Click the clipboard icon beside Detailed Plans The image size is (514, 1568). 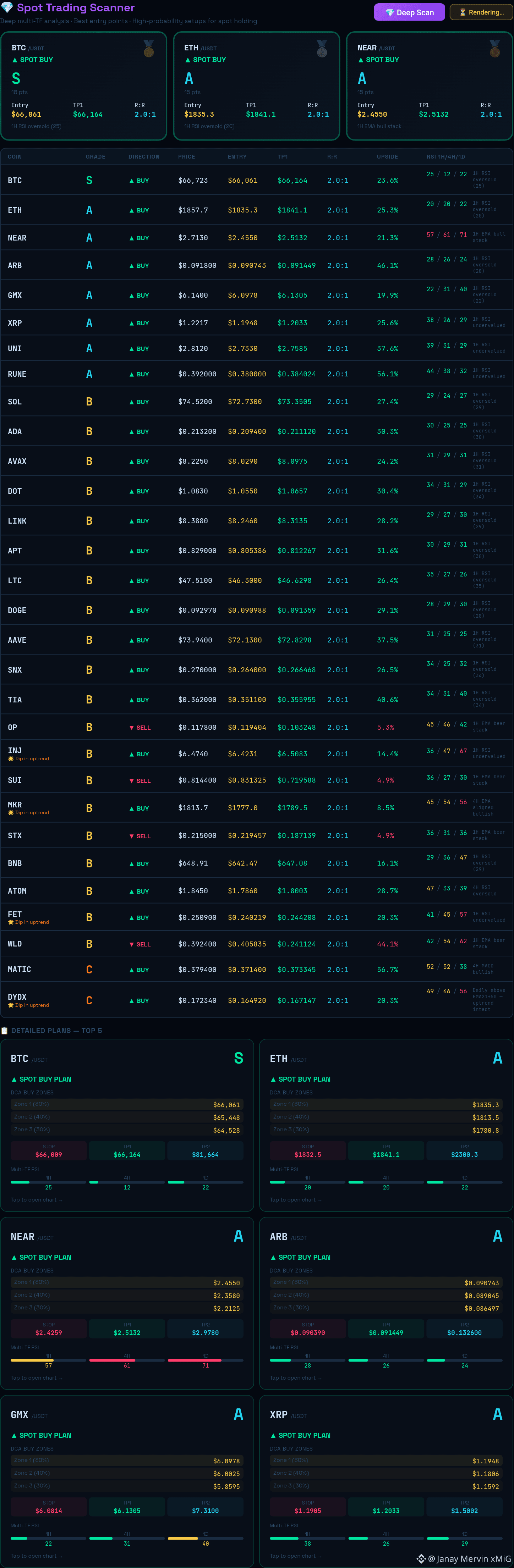tap(5, 1031)
